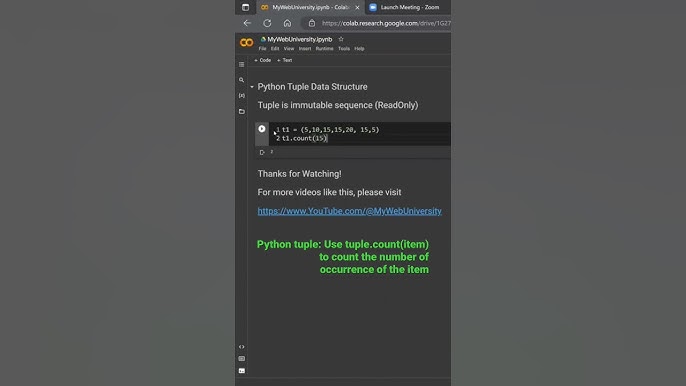Viewport: 686px width, 386px height.
Task: Open the code snippets icon
Action: 242,347
